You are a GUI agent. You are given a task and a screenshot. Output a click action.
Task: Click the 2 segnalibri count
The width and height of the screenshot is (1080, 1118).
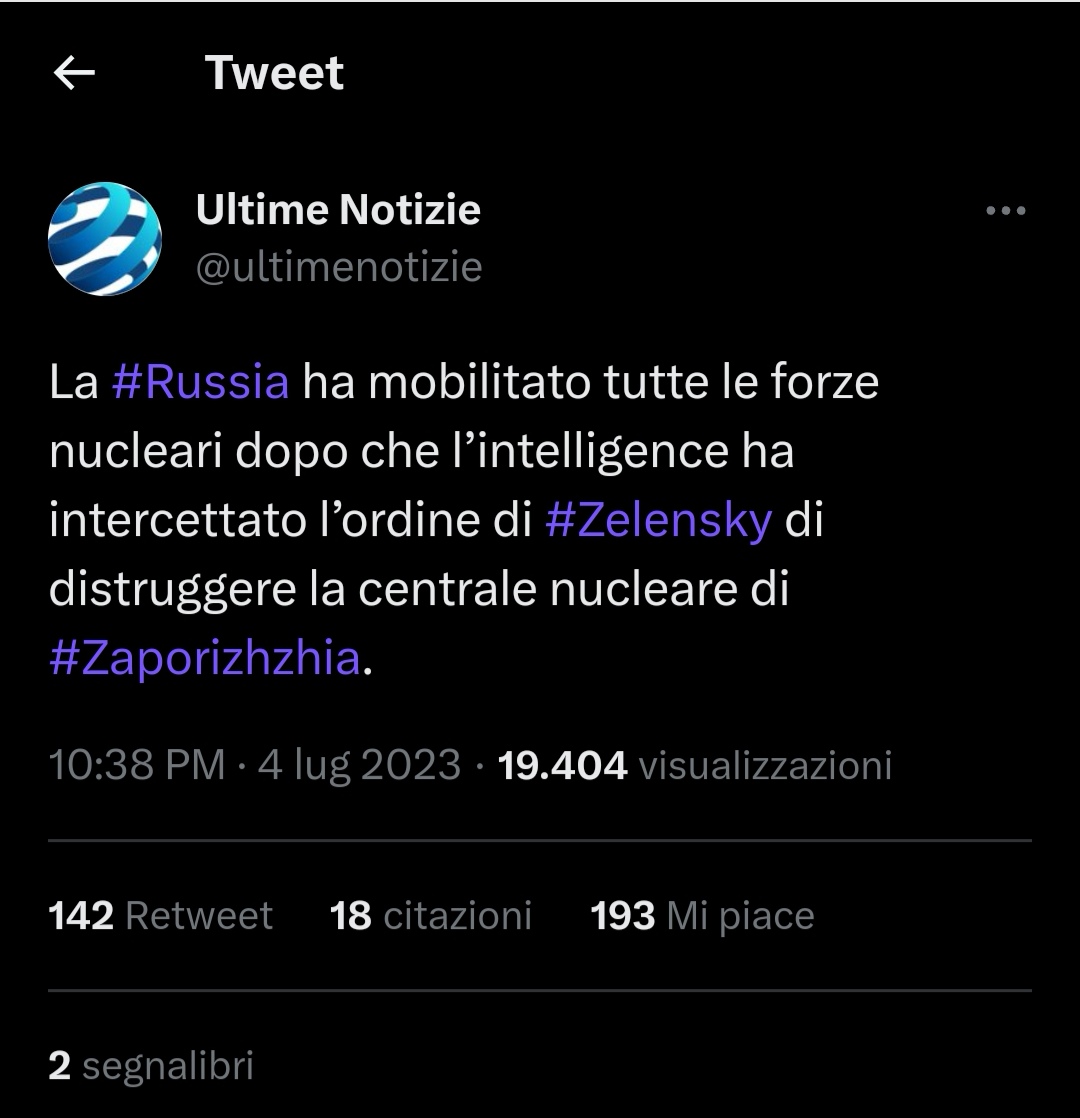point(150,1065)
